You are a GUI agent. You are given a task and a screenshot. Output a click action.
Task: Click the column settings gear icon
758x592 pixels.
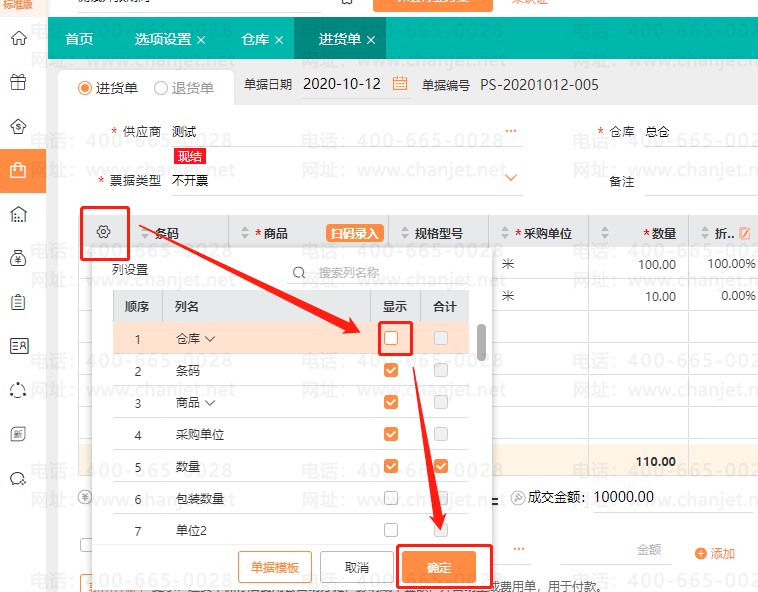(103, 232)
